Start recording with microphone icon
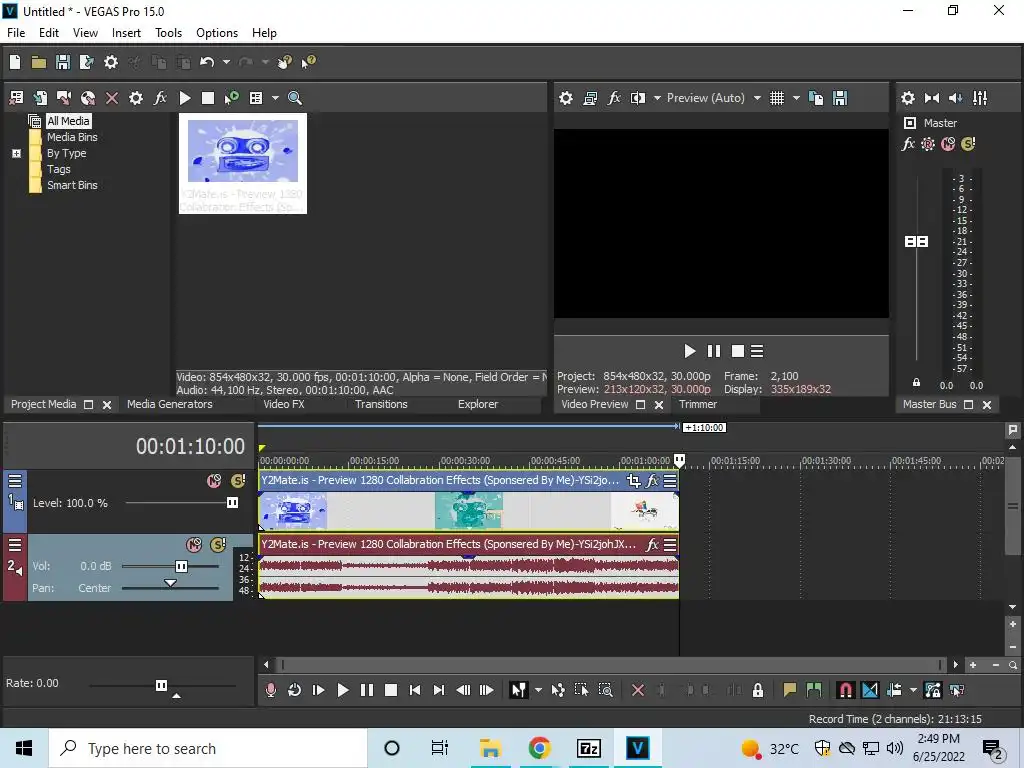The image size is (1024, 768). pyautogui.click(x=270, y=690)
